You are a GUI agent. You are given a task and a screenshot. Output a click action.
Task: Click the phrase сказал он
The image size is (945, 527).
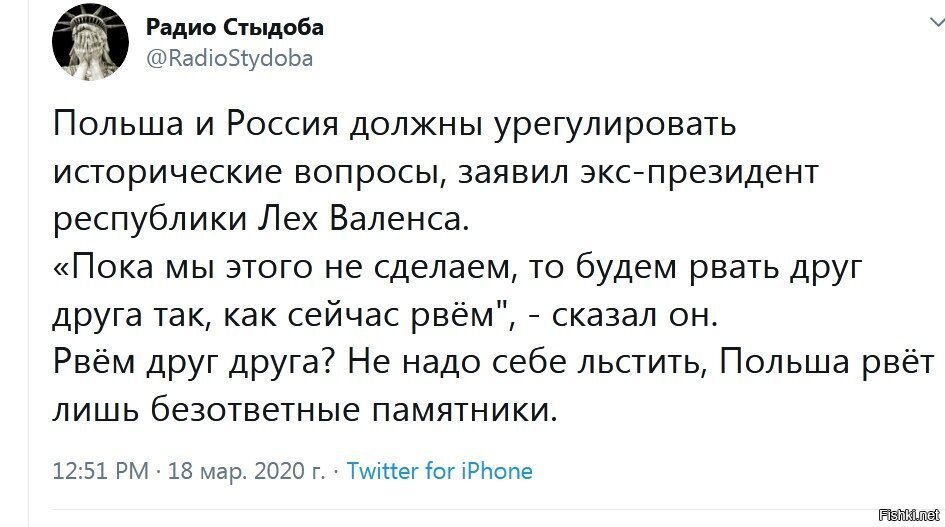(635, 315)
